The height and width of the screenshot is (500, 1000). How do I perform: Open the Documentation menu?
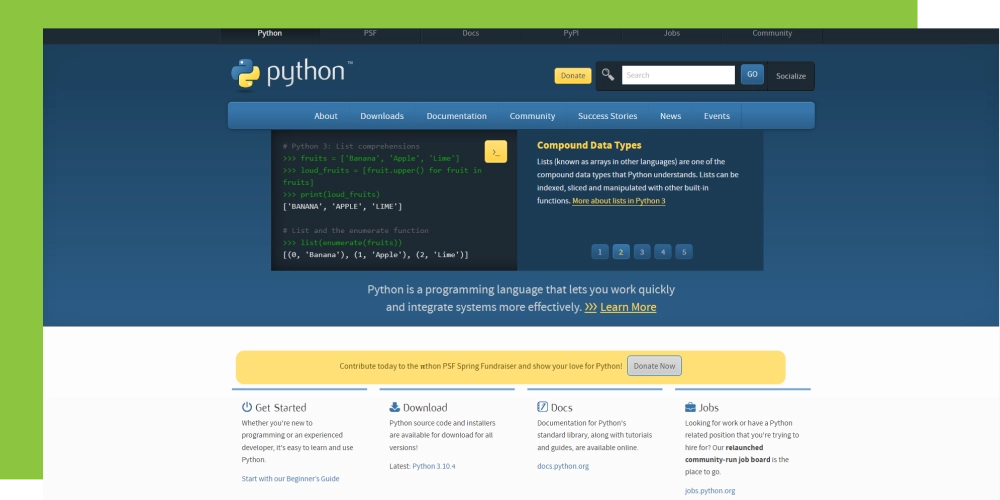click(x=457, y=116)
